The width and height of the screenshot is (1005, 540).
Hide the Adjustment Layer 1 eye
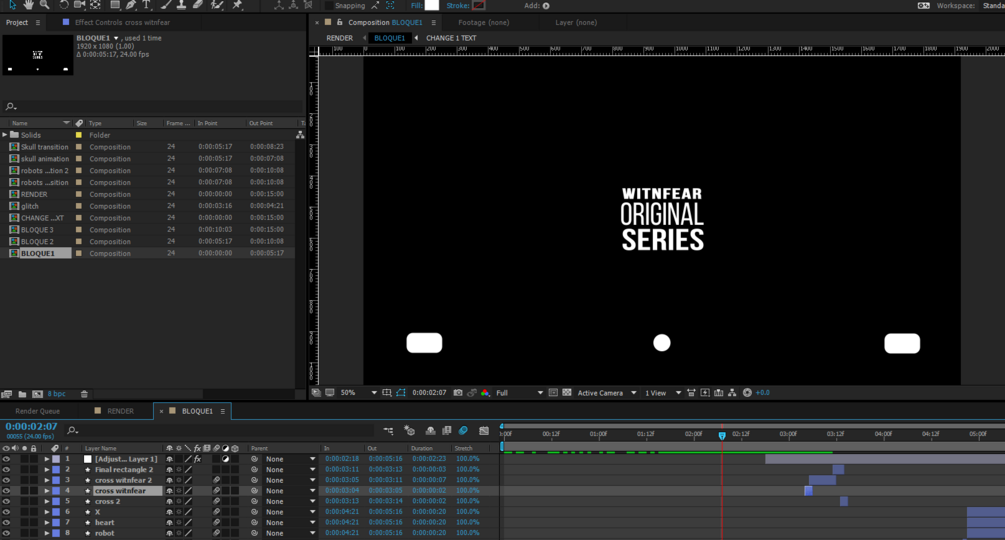[x=6, y=459]
